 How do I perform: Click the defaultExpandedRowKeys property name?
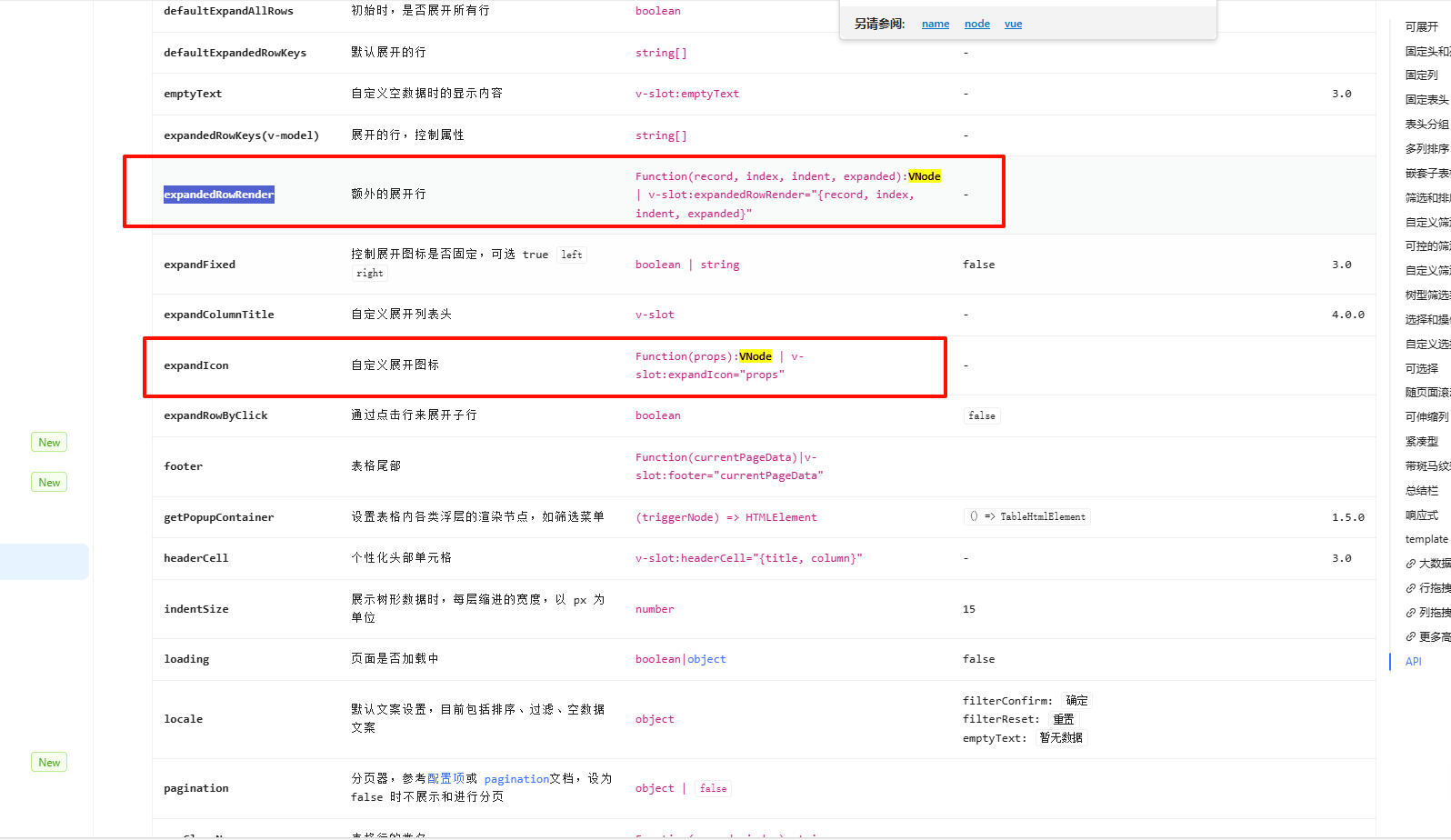[235, 53]
